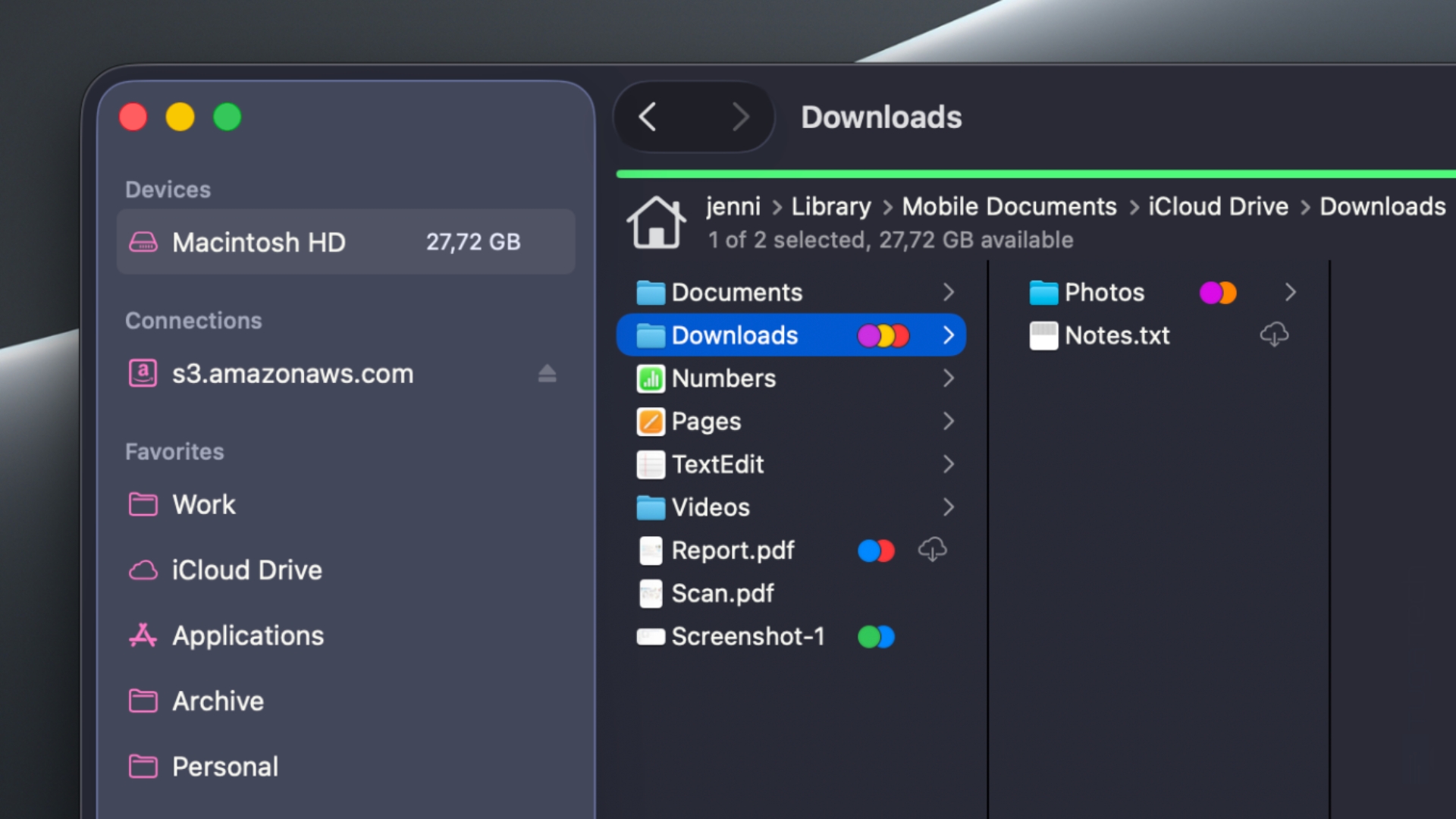Click the Numbers app folder icon

(x=651, y=378)
